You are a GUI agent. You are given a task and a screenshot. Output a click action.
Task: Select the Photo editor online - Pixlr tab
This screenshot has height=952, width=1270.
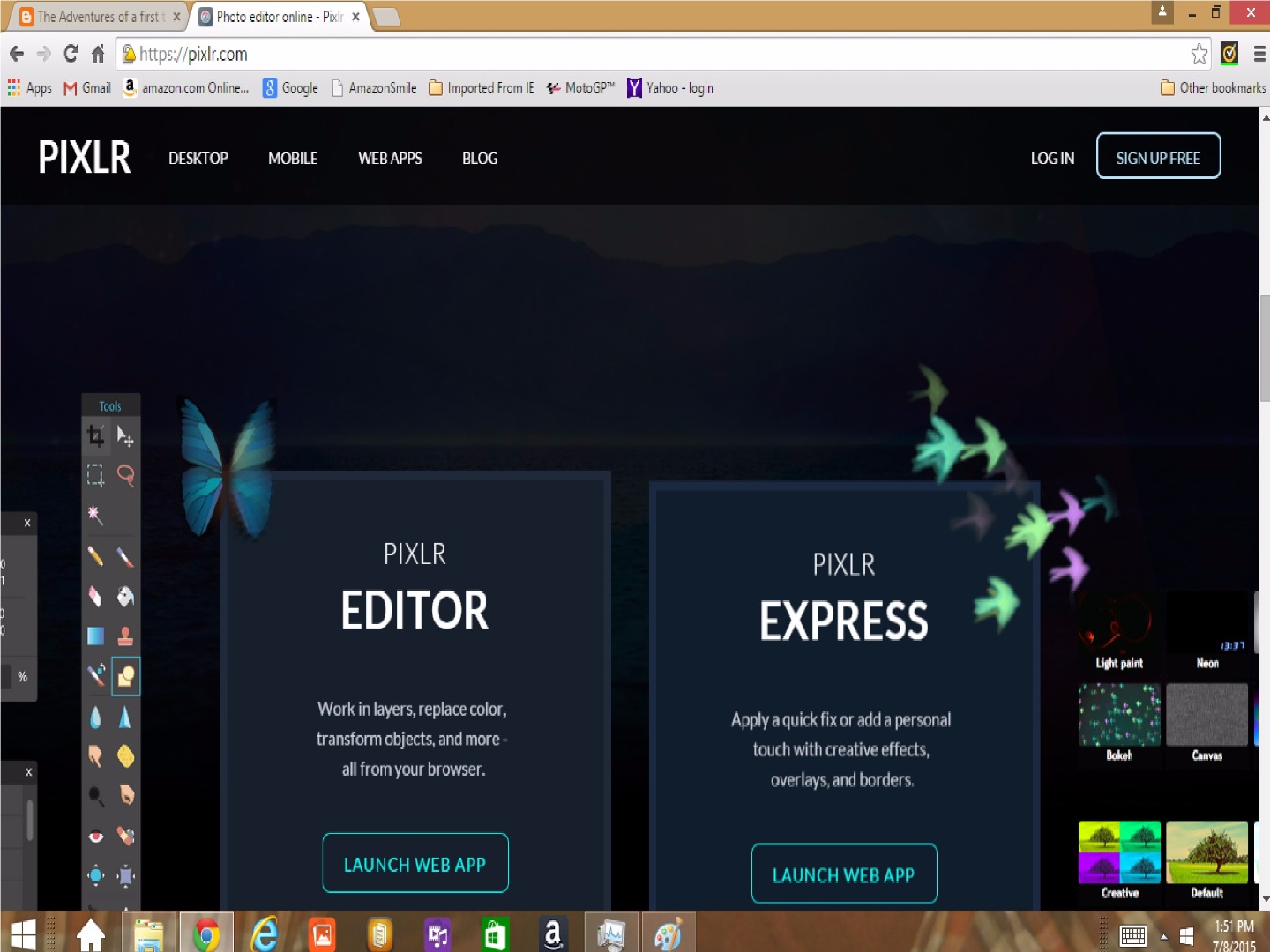click(x=278, y=16)
